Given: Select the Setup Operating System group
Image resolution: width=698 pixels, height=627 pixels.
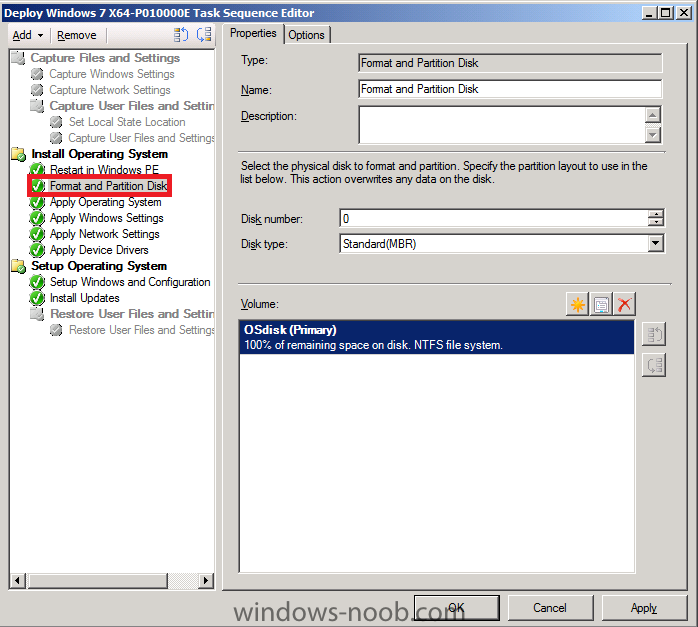Looking at the screenshot, I should point(99,266).
